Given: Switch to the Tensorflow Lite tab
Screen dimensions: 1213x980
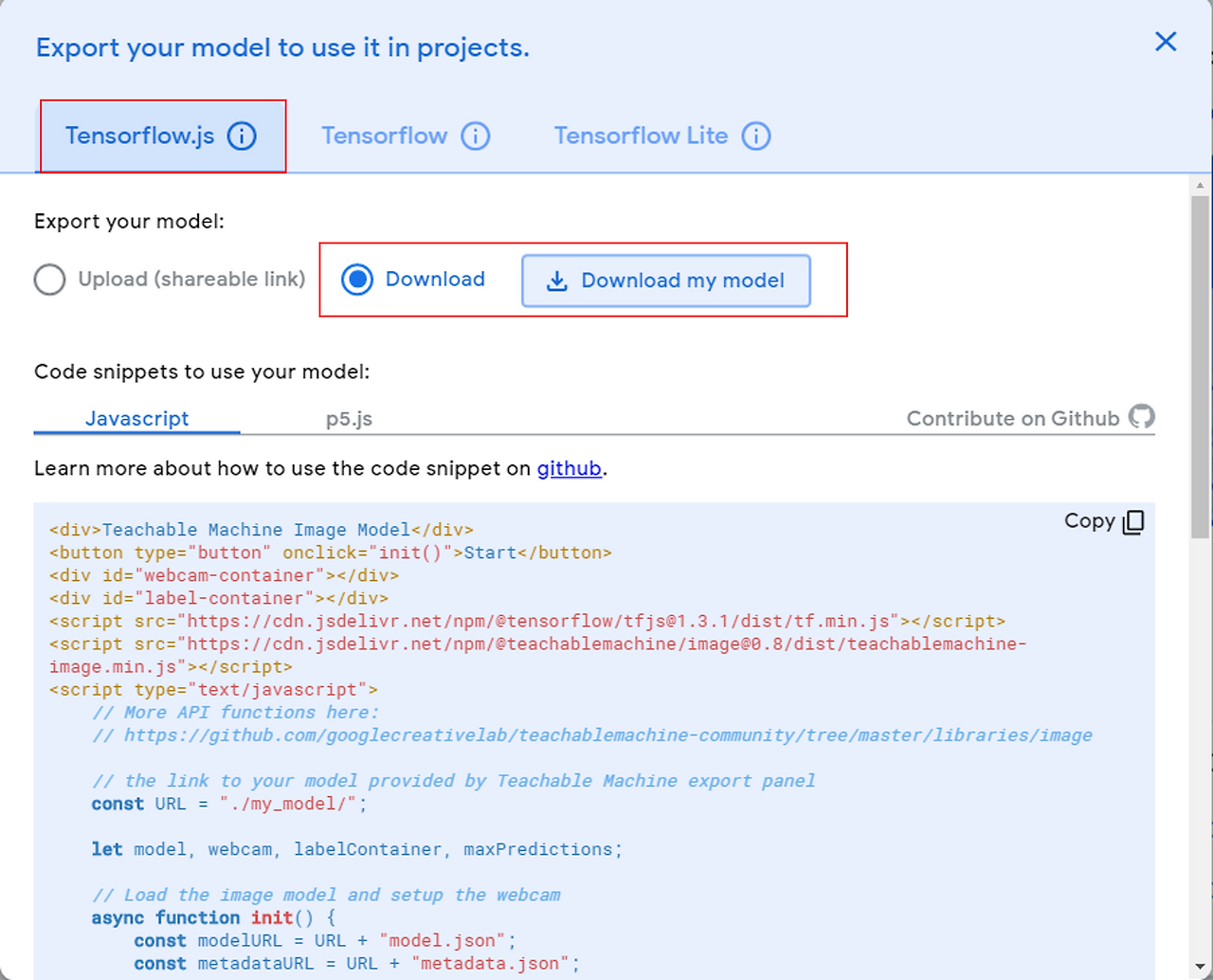Looking at the screenshot, I should click(x=662, y=136).
